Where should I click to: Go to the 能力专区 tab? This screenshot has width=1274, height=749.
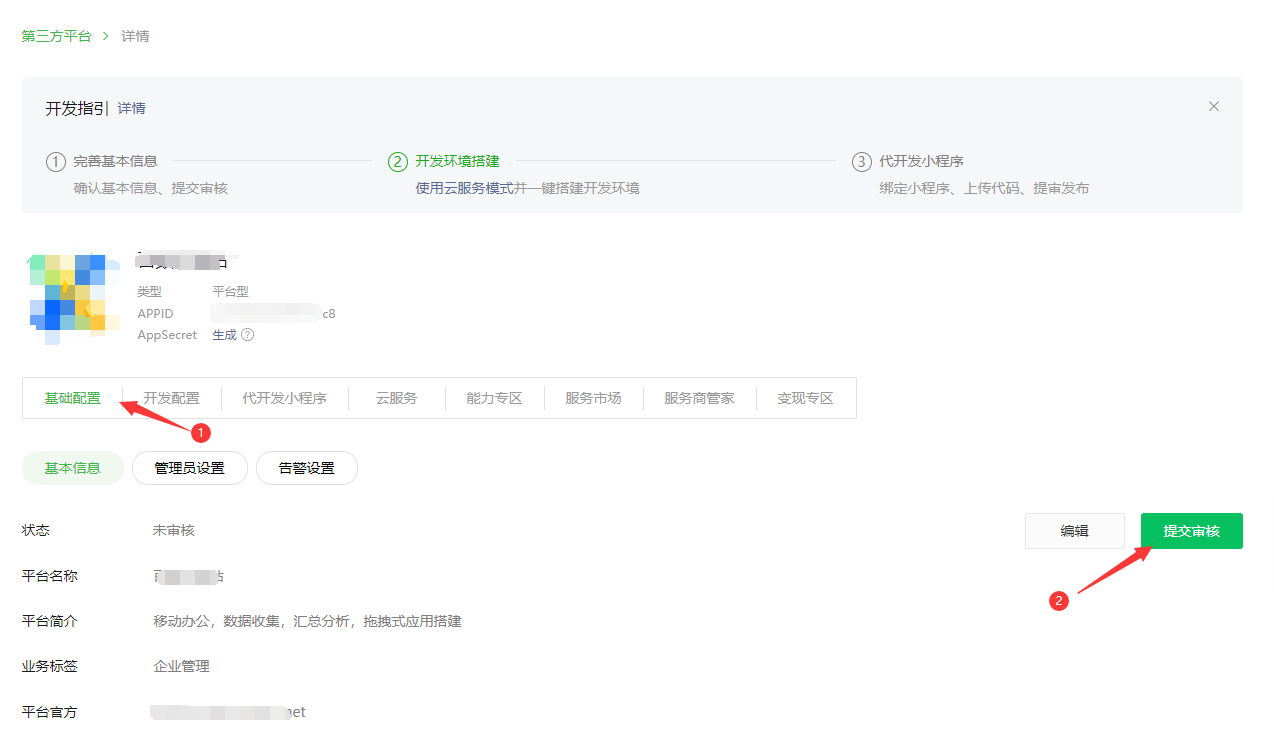click(x=494, y=398)
